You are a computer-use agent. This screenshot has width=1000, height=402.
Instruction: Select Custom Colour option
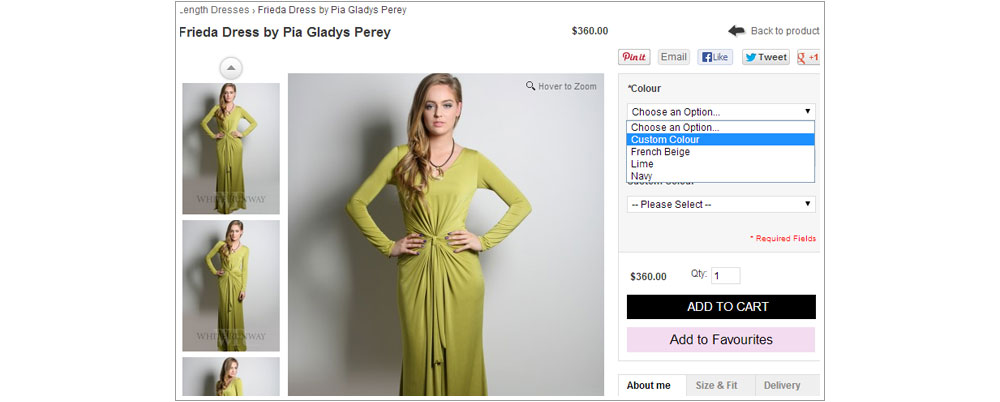666,140
